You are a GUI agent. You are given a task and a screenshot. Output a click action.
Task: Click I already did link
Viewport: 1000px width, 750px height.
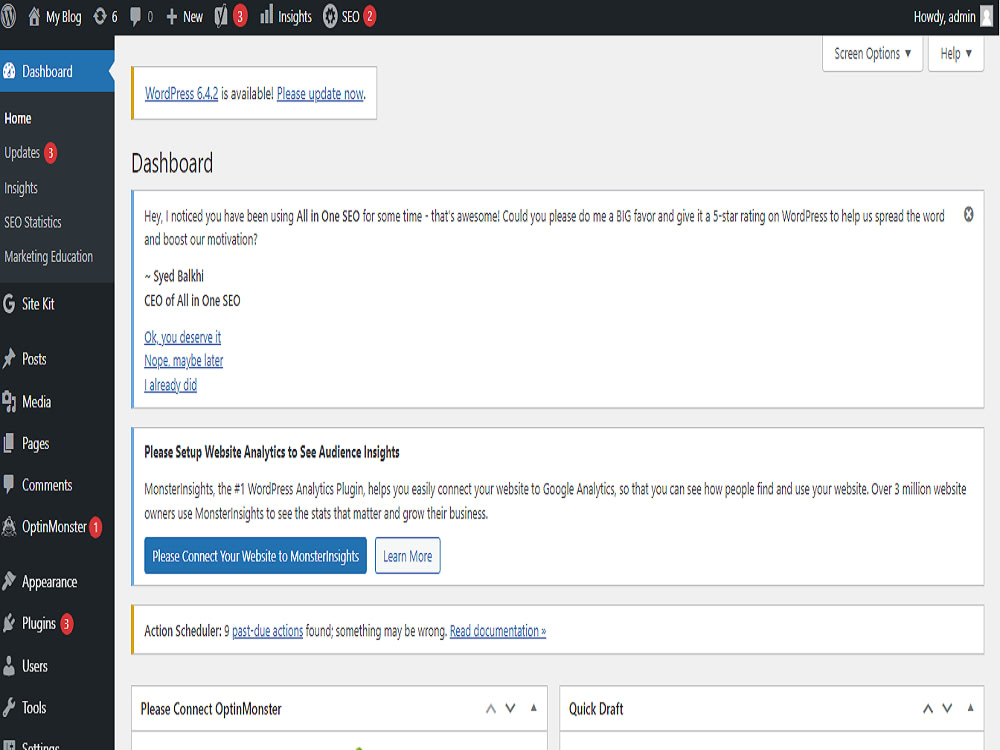pos(170,385)
